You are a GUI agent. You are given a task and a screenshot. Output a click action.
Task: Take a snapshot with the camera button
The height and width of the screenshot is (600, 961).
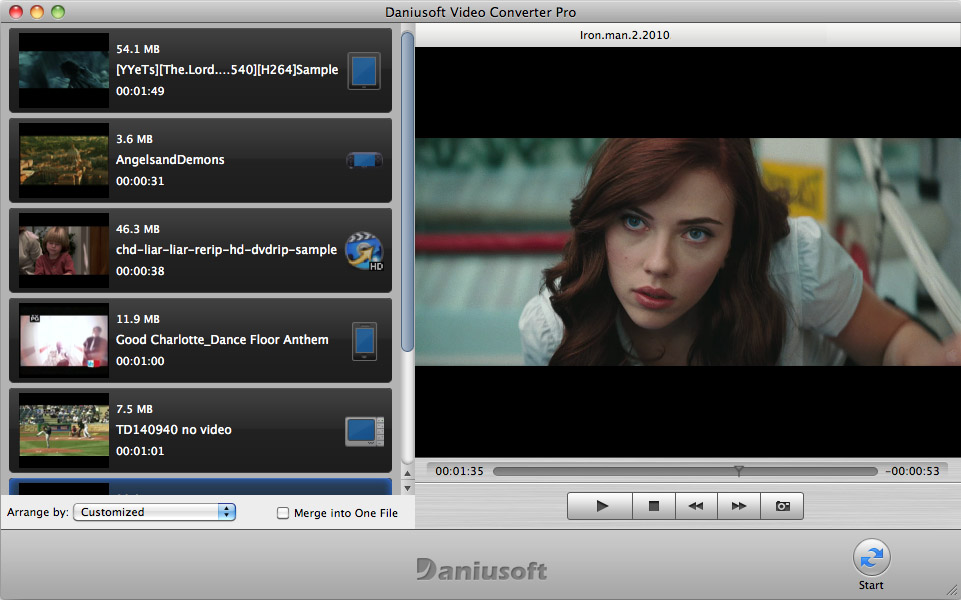pyautogui.click(x=782, y=506)
